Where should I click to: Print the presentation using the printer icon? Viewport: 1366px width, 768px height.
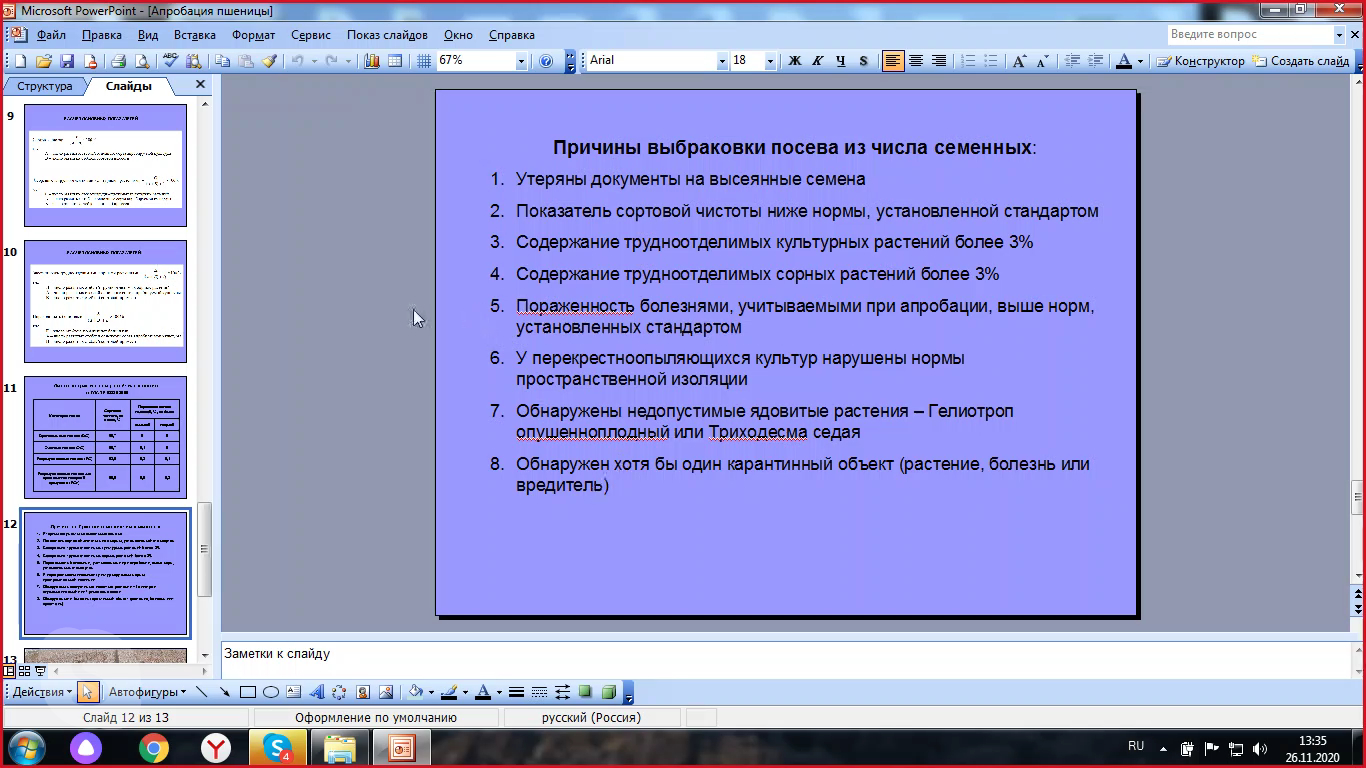pyautogui.click(x=118, y=61)
